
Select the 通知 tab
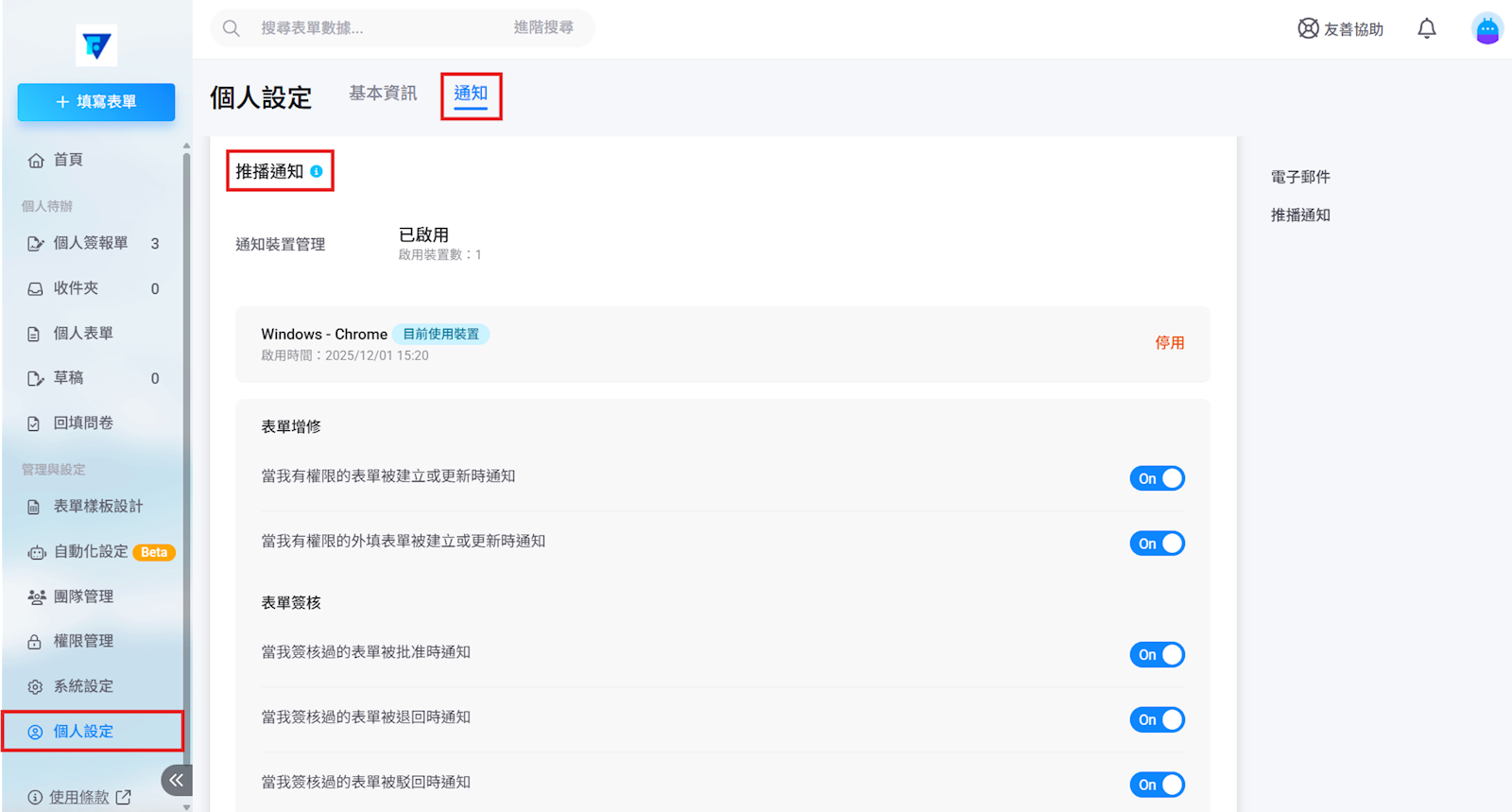(x=471, y=94)
